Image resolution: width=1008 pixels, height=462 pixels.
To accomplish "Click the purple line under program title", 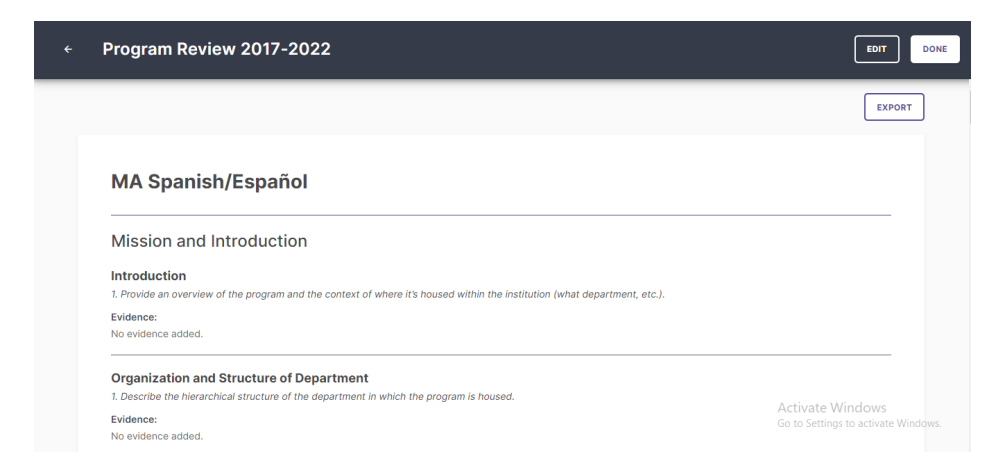I will (x=501, y=215).
